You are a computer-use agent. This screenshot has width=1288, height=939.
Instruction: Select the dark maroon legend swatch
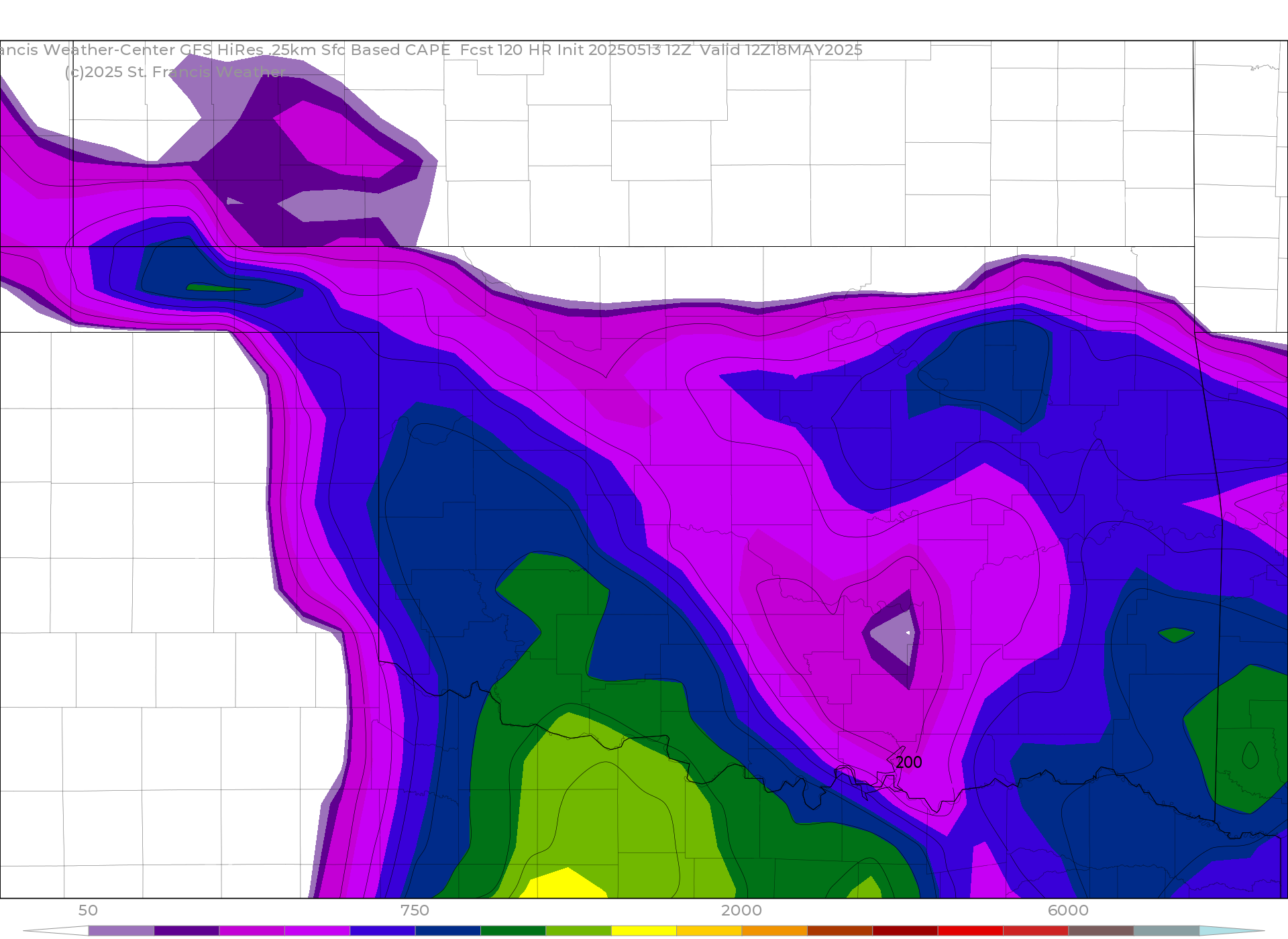tap(905, 931)
